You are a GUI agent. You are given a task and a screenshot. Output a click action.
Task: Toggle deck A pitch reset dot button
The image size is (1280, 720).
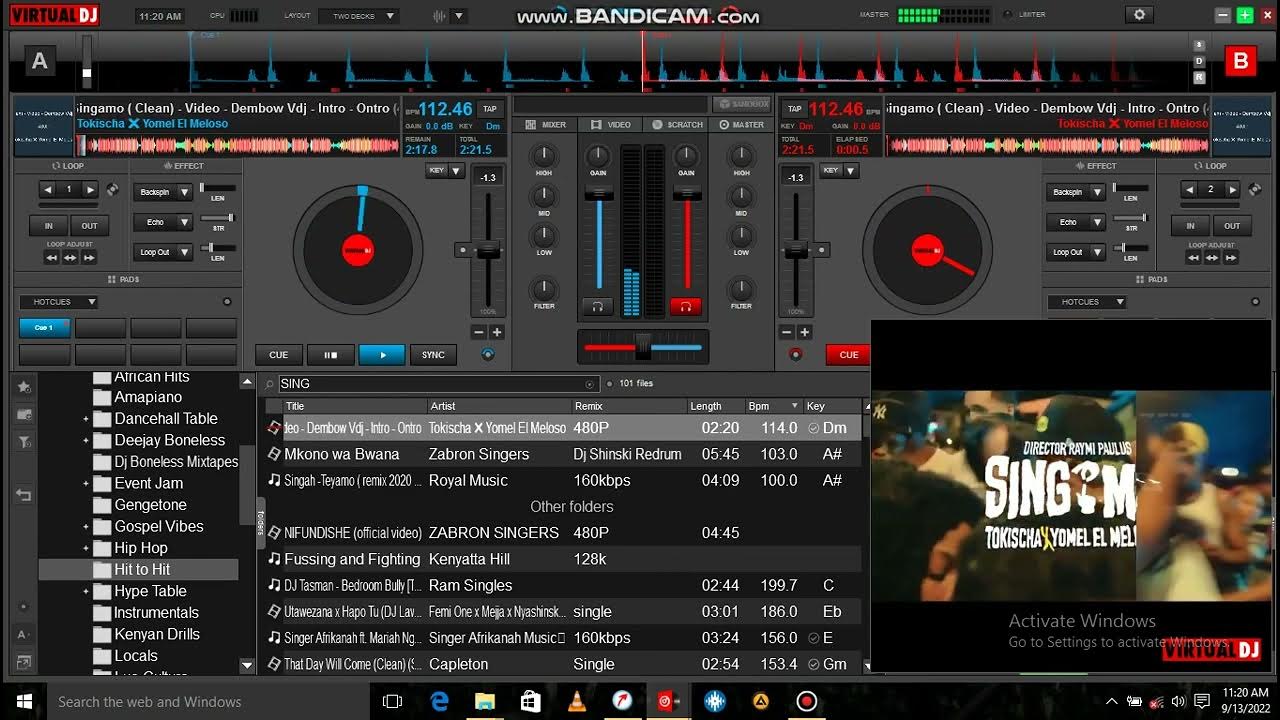(x=462, y=249)
